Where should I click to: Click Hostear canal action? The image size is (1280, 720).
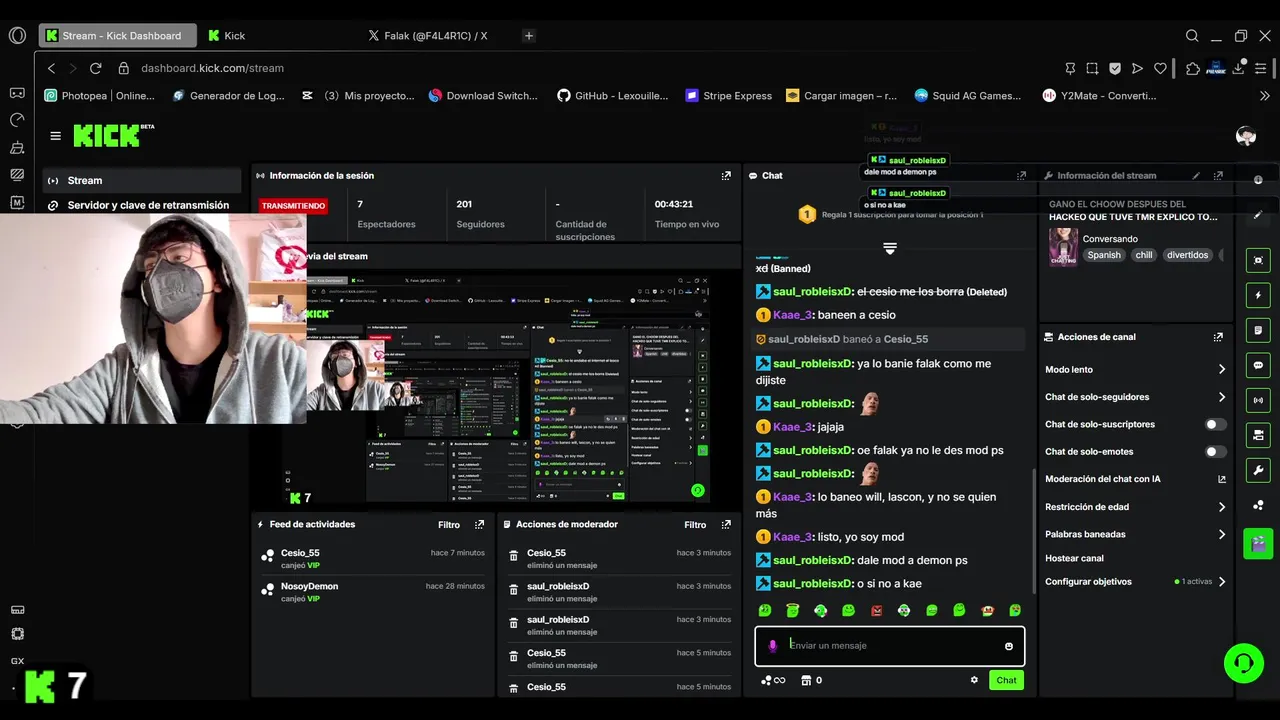1074,558
